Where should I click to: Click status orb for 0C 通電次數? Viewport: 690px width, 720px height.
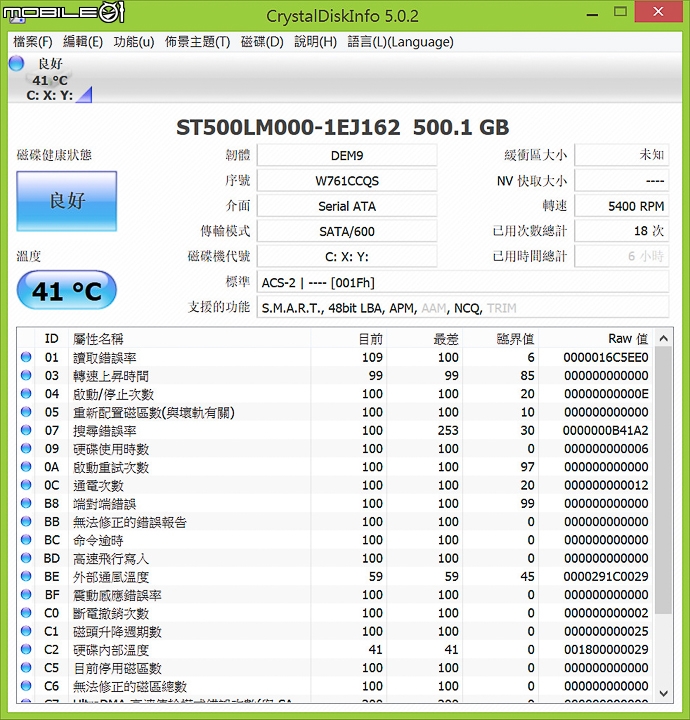click(x=26, y=484)
